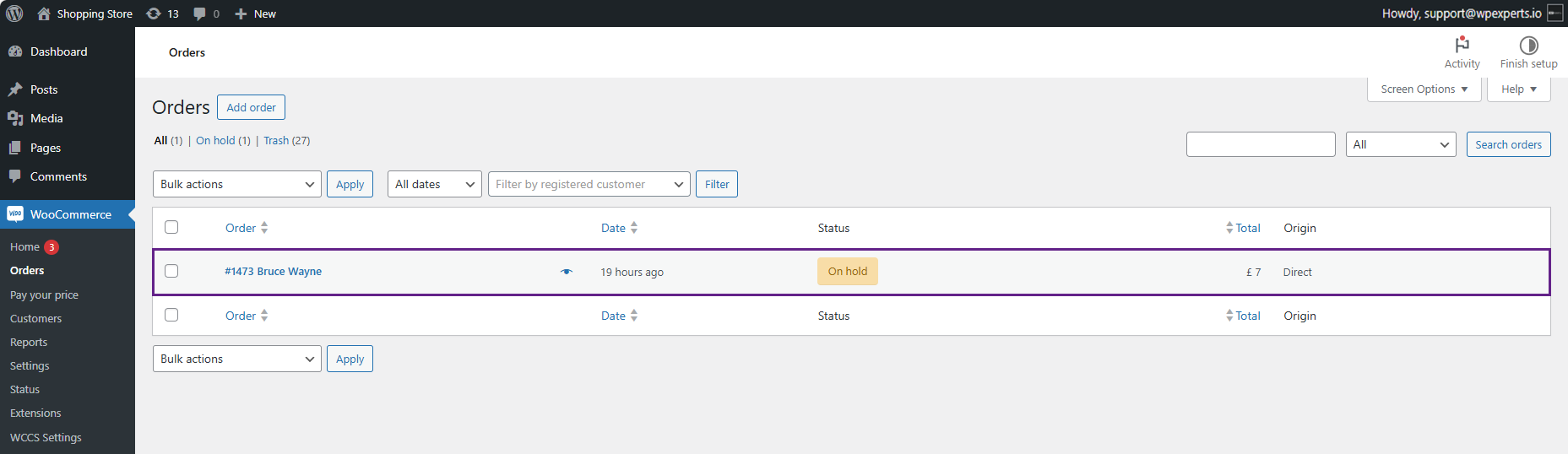Click the bottom Apply button

coord(350,359)
